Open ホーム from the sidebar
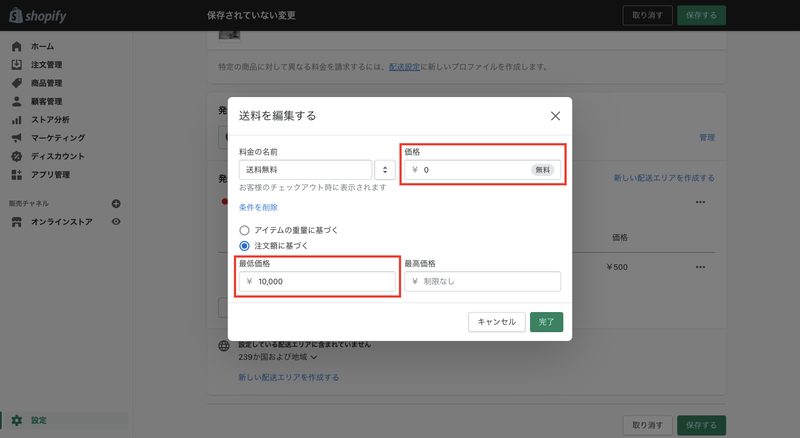Image resolution: width=800 pixels, height=438 pixels. 42,46
